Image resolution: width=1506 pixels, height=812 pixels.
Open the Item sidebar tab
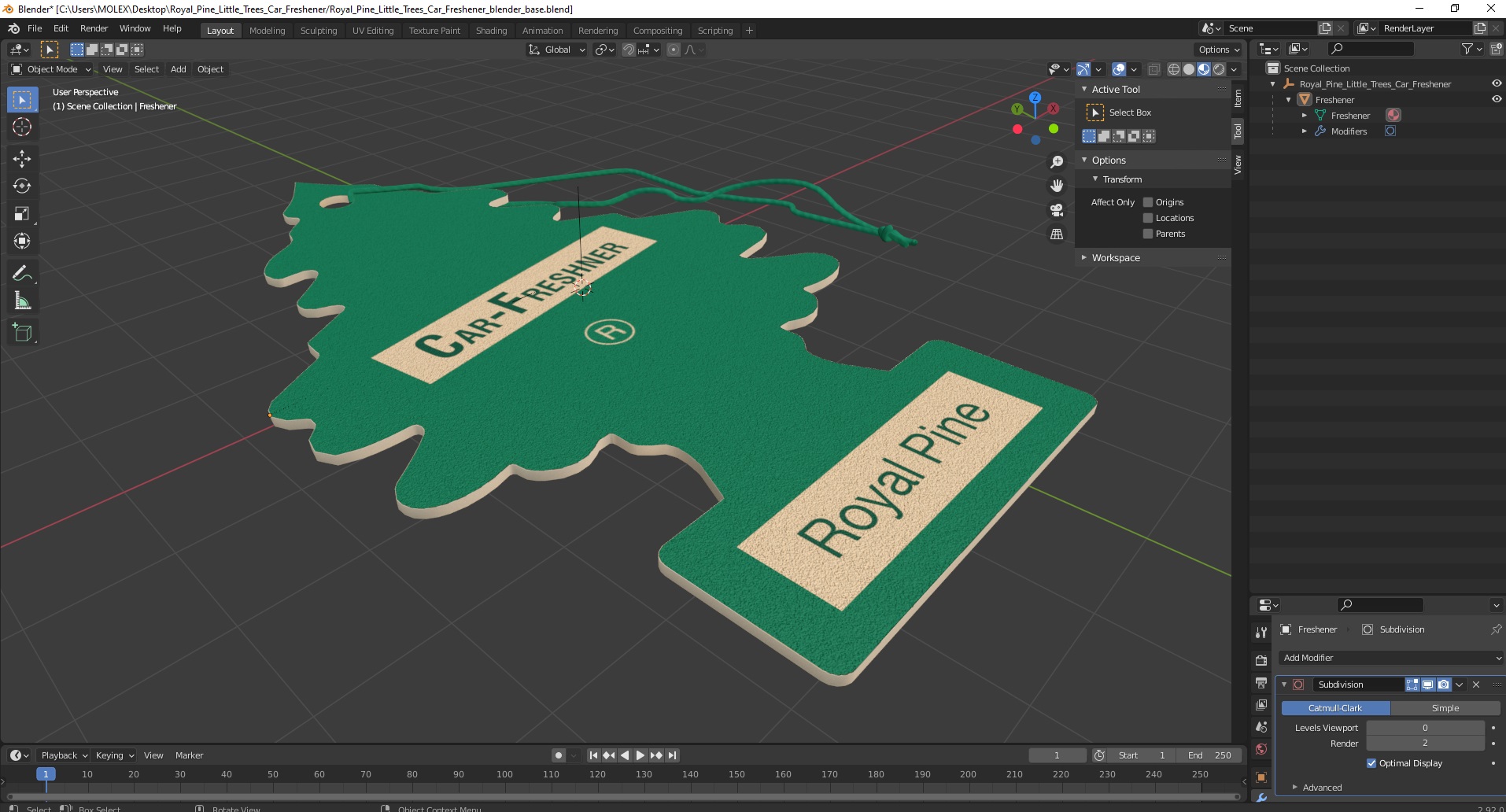1238,98
